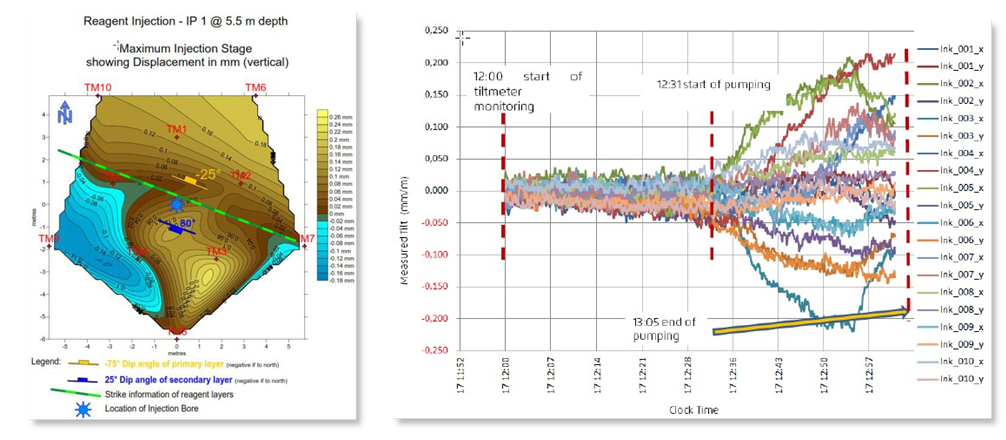Click the yellow arrow pointing to end of pumping
Screen dimensions: 1006x440
[x=812, y=321]
